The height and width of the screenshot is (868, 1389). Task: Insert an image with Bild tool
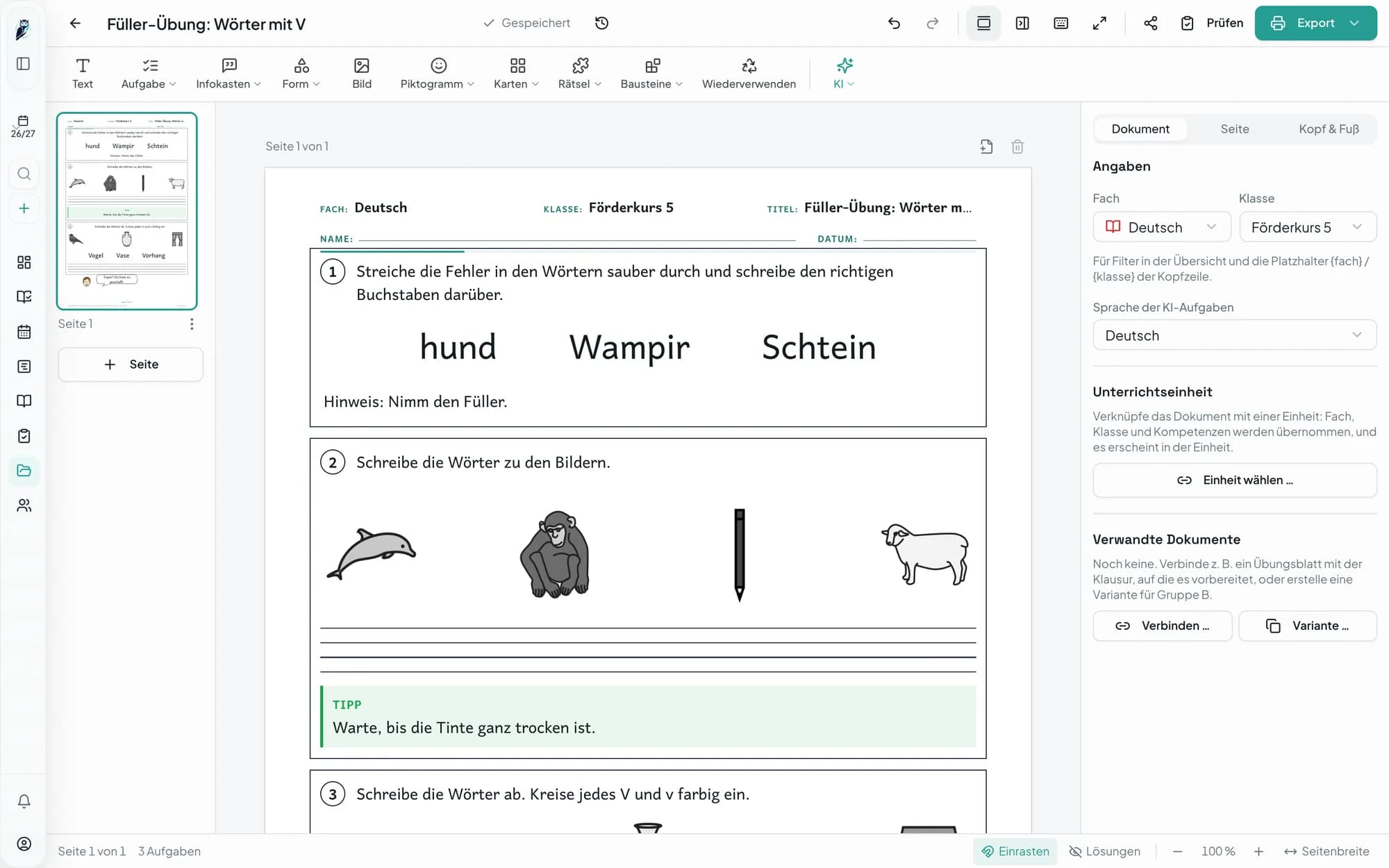click(x=362, y=74)
